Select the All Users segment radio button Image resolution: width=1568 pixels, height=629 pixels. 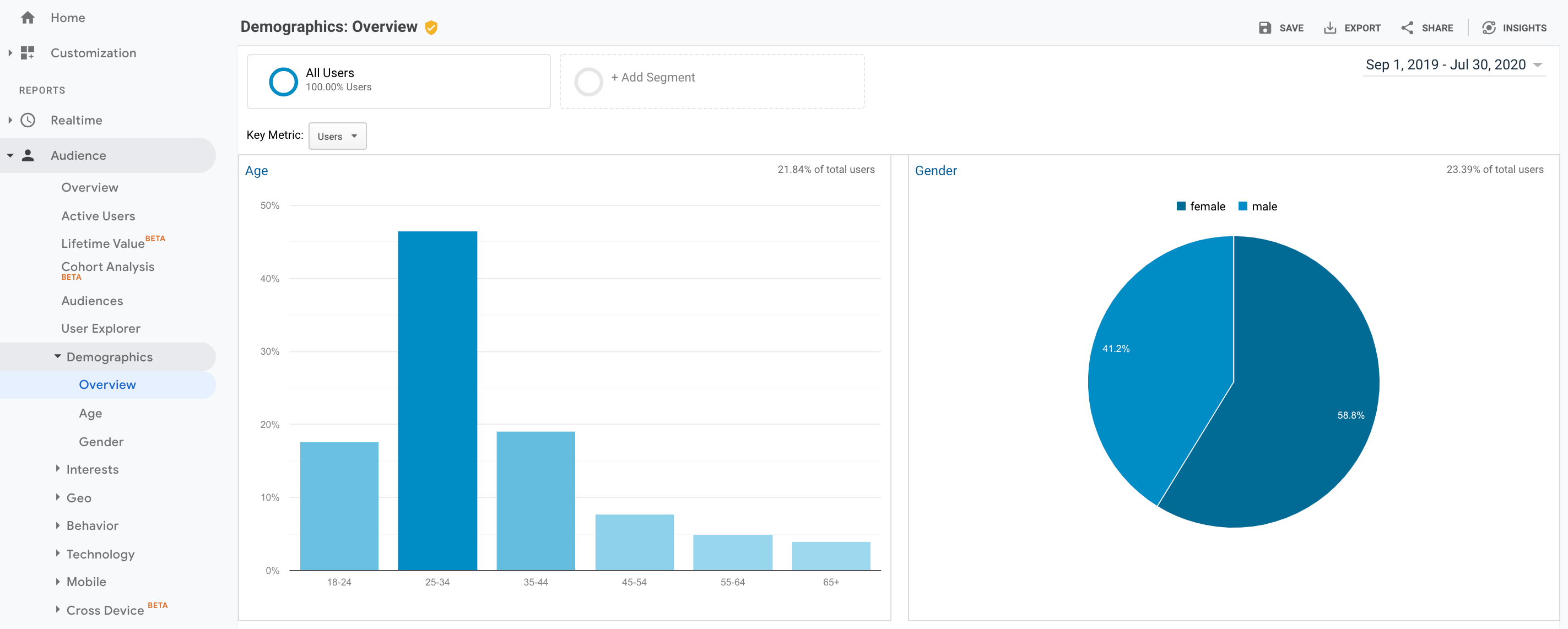281,79
